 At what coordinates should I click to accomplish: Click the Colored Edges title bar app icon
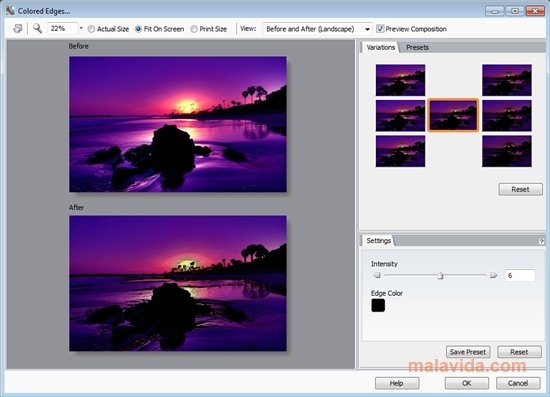[10, 11]
